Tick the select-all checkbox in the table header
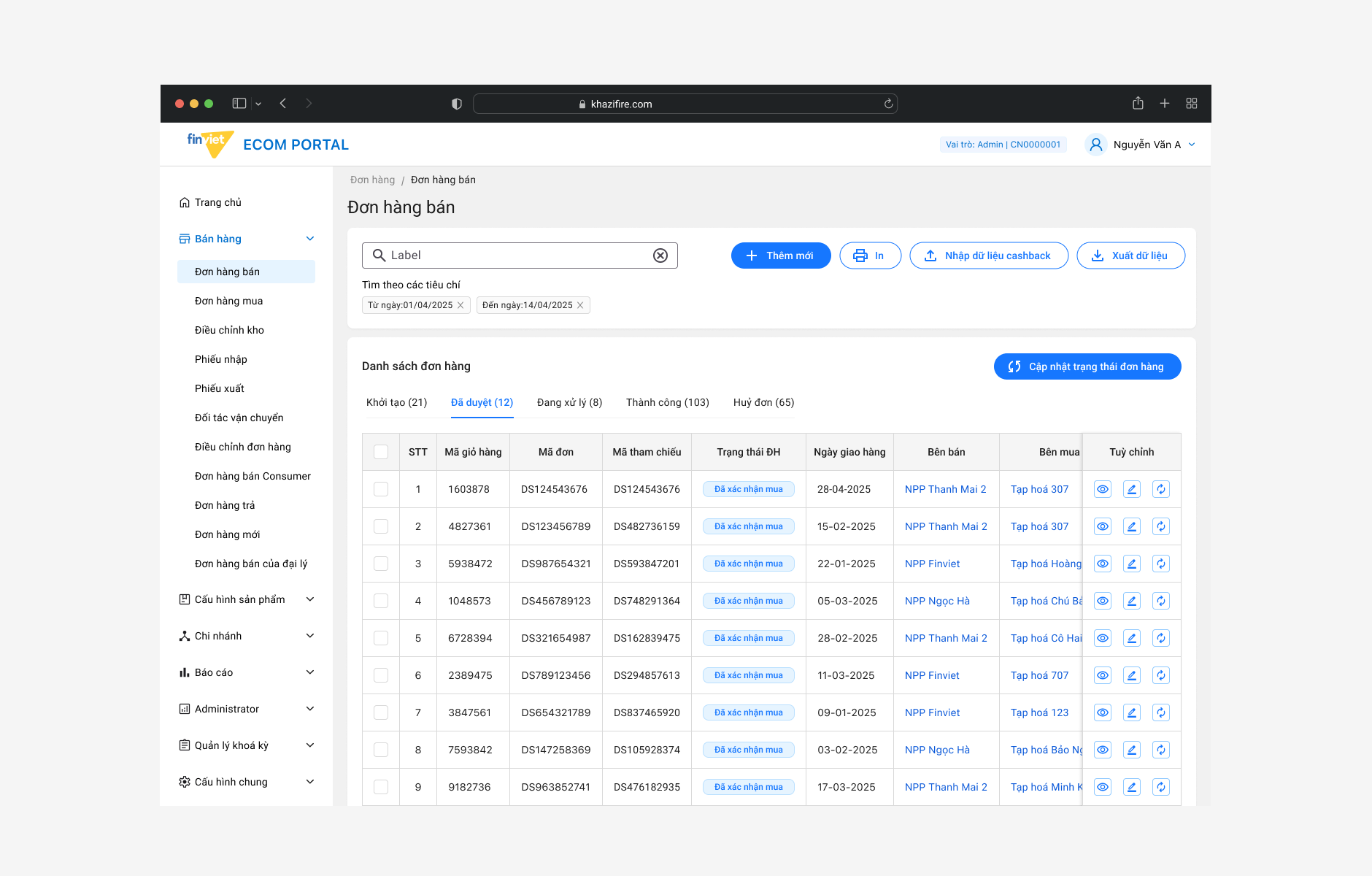 381,452
